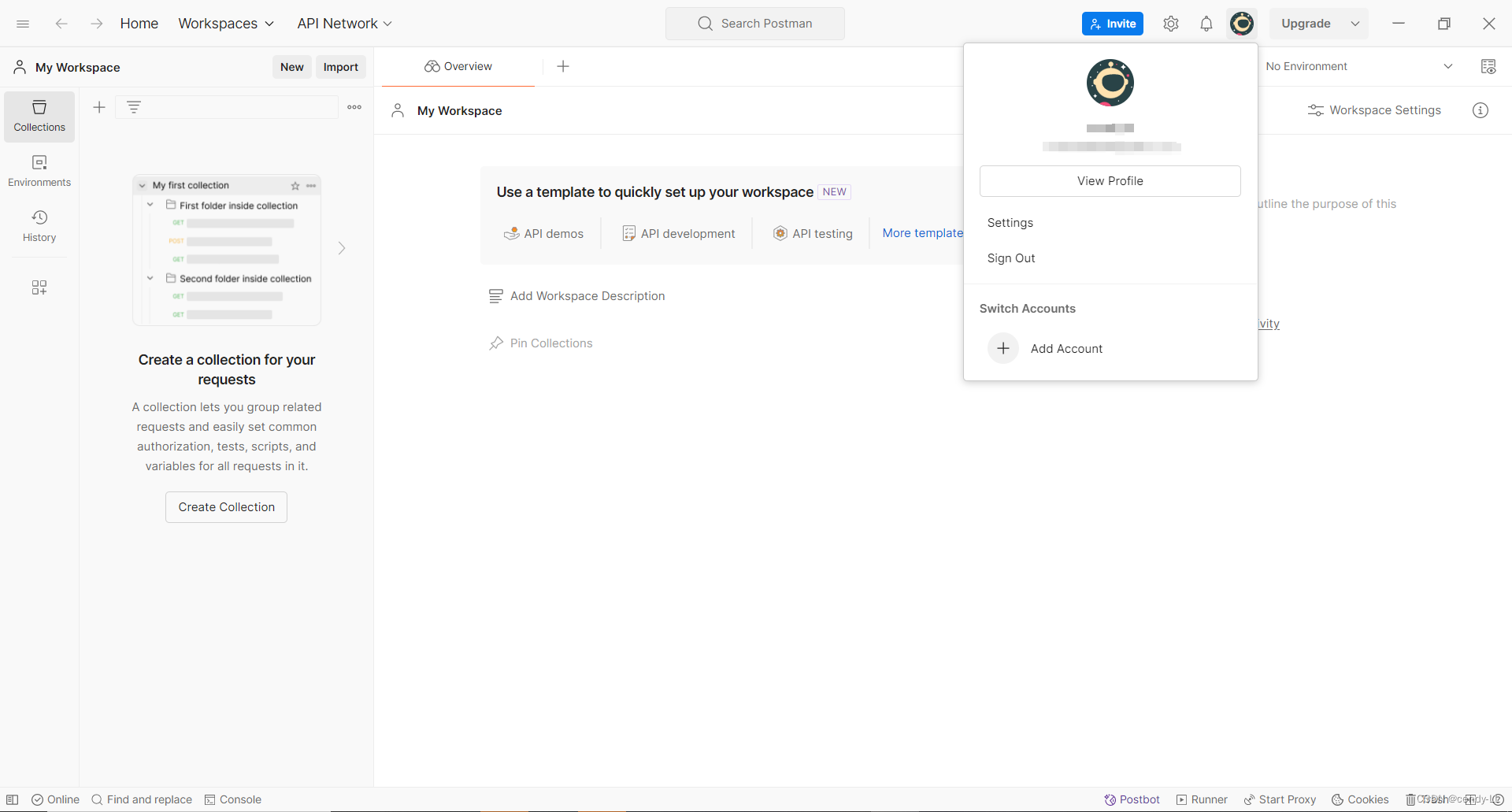Open the settings gear icon in header

point(1171,24)
